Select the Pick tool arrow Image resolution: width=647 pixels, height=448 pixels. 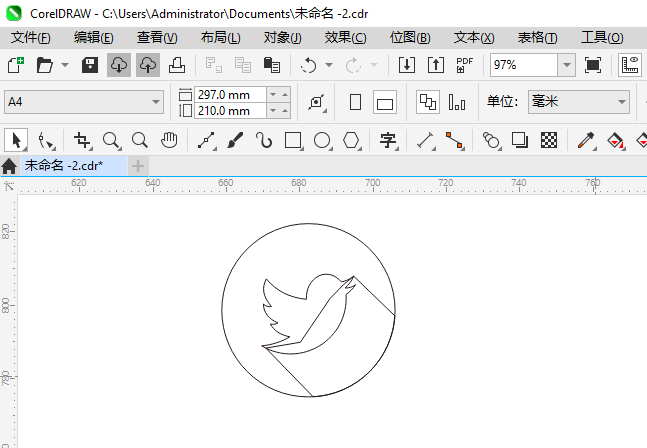click(16, 140)
